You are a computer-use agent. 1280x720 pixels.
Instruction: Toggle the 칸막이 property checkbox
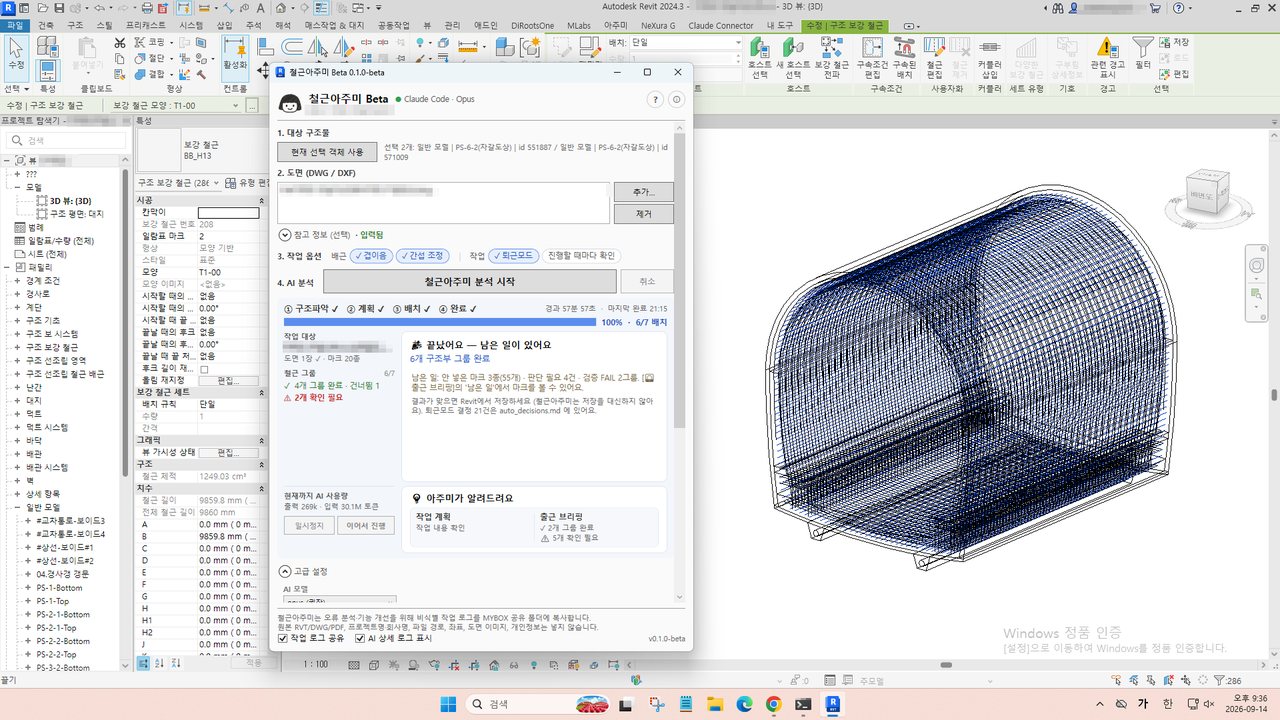pos(228,212)
